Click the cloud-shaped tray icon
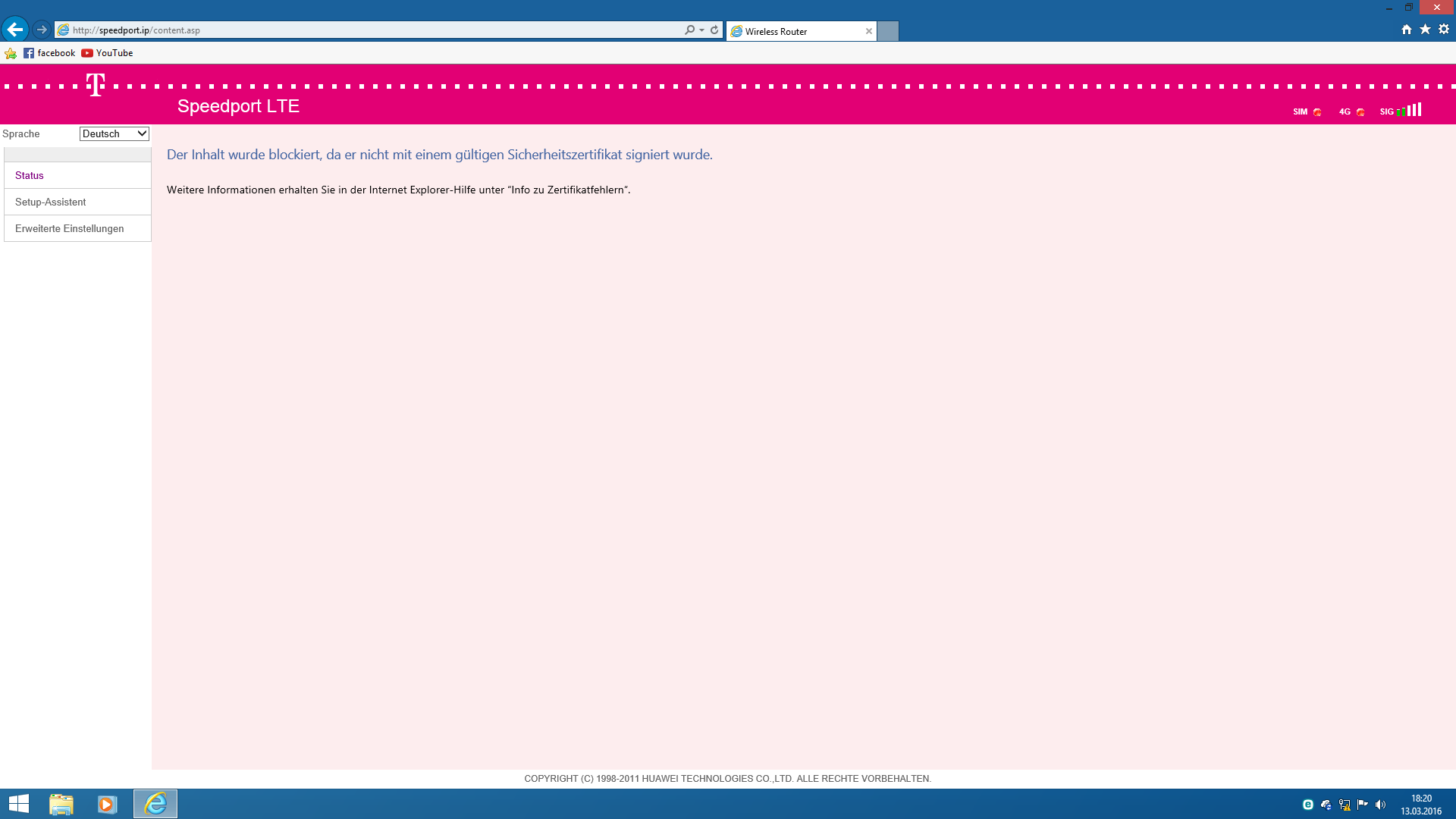The image size is (1456, 819). (x=1326, y=805)
